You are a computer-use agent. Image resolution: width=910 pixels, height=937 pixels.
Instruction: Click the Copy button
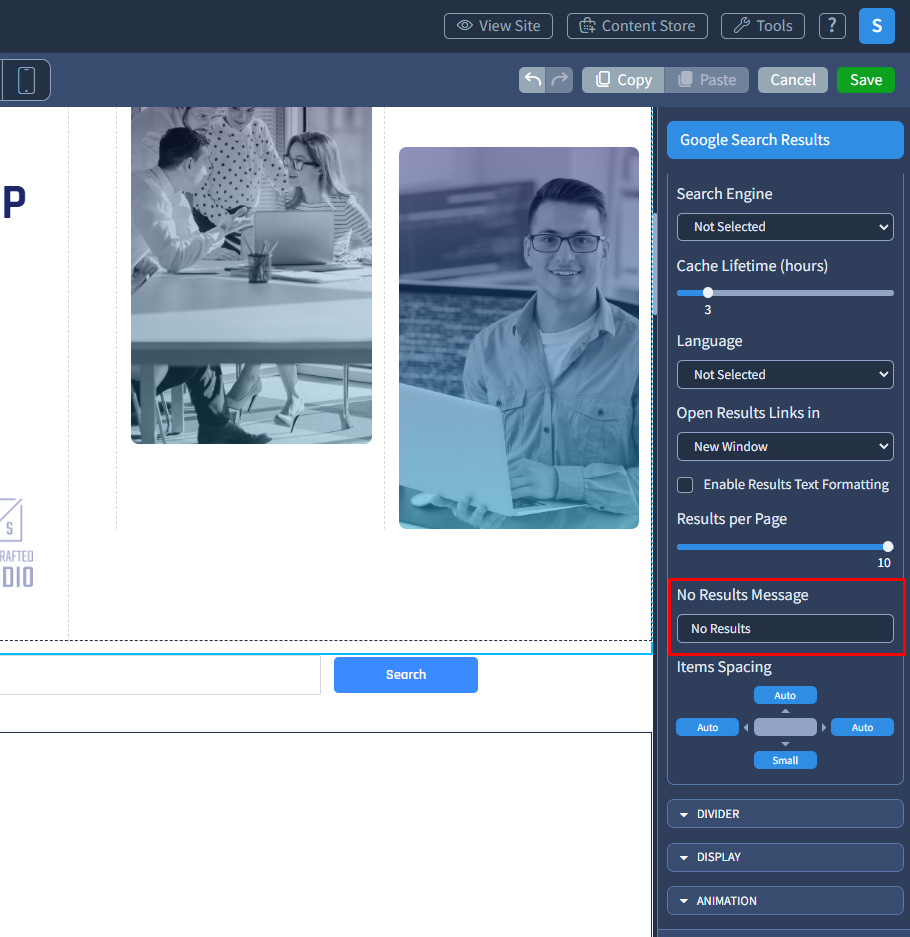coord(623,80)
